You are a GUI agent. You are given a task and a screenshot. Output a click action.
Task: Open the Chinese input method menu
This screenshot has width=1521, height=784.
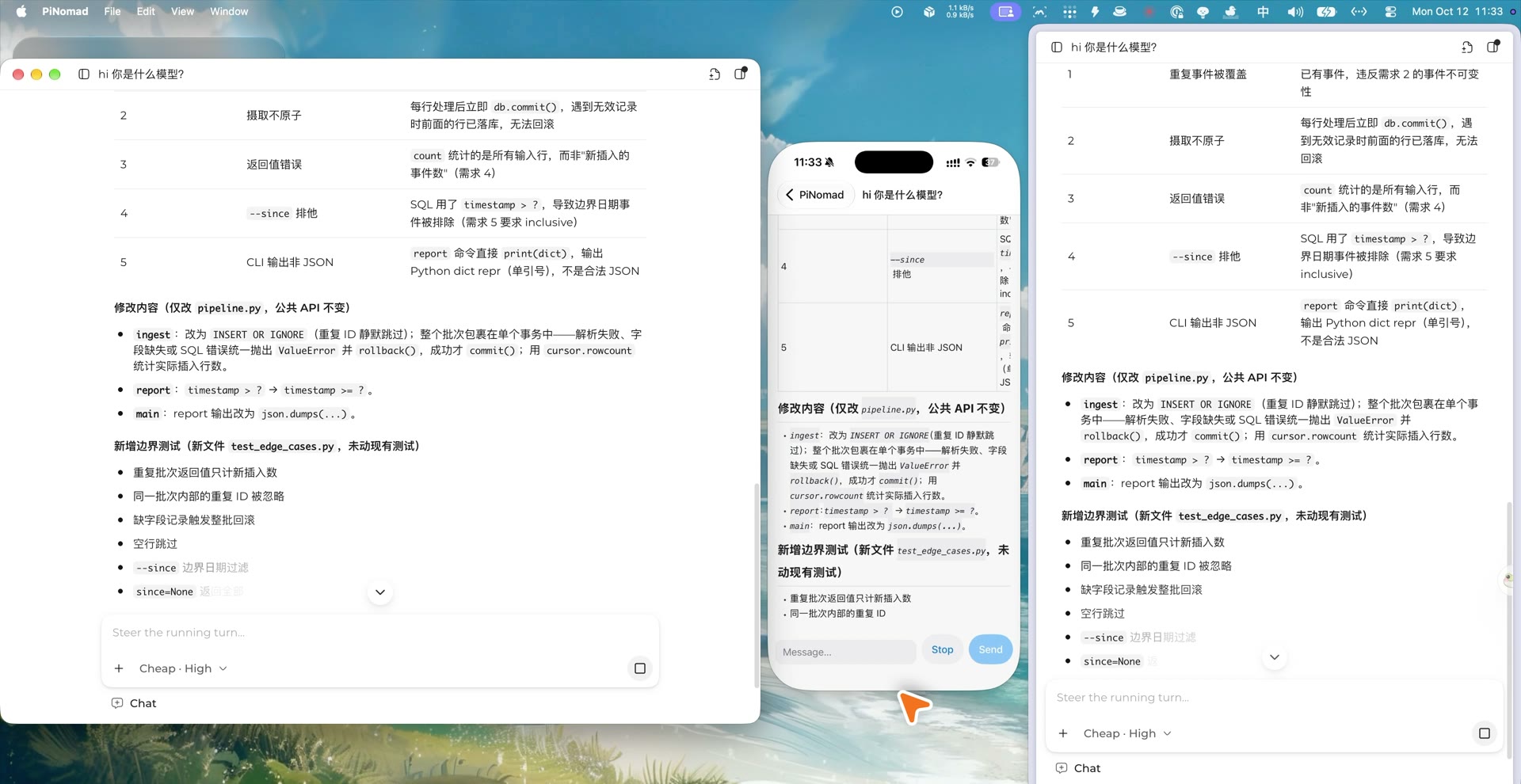1263,12
